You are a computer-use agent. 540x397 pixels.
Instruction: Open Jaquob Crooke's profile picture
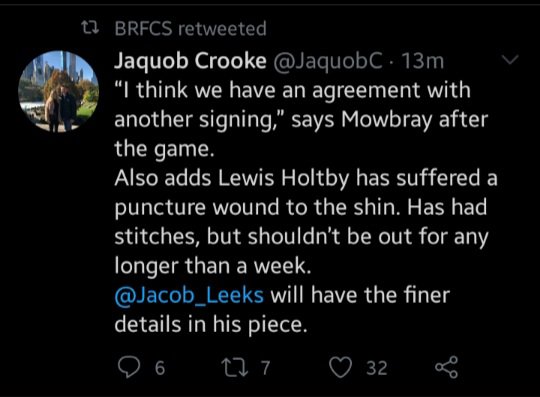pos(59,91)
